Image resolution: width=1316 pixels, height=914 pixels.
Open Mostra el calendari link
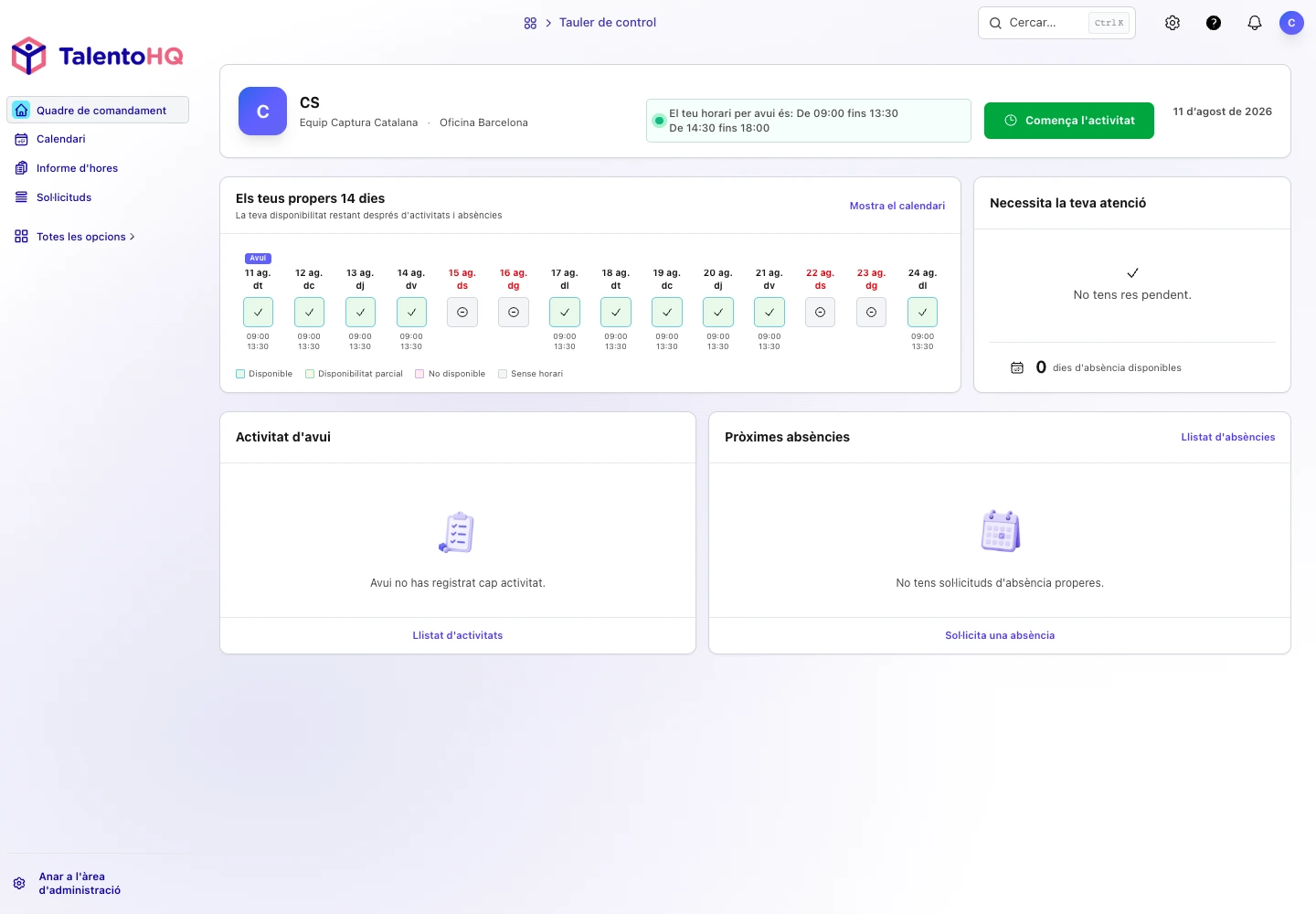coord(897,206)
